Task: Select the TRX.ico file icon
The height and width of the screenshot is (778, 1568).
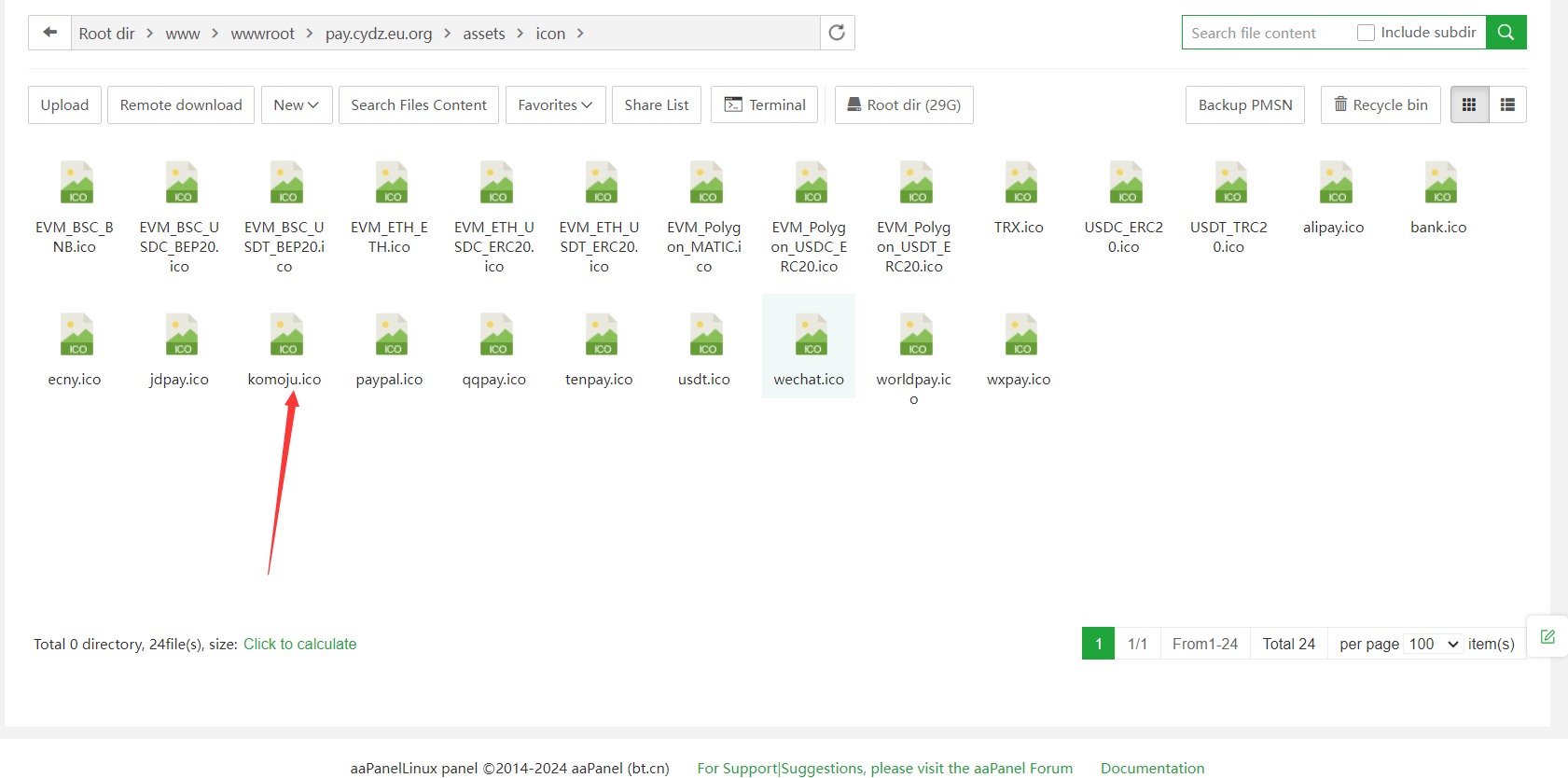Action: coord(1020,183)
